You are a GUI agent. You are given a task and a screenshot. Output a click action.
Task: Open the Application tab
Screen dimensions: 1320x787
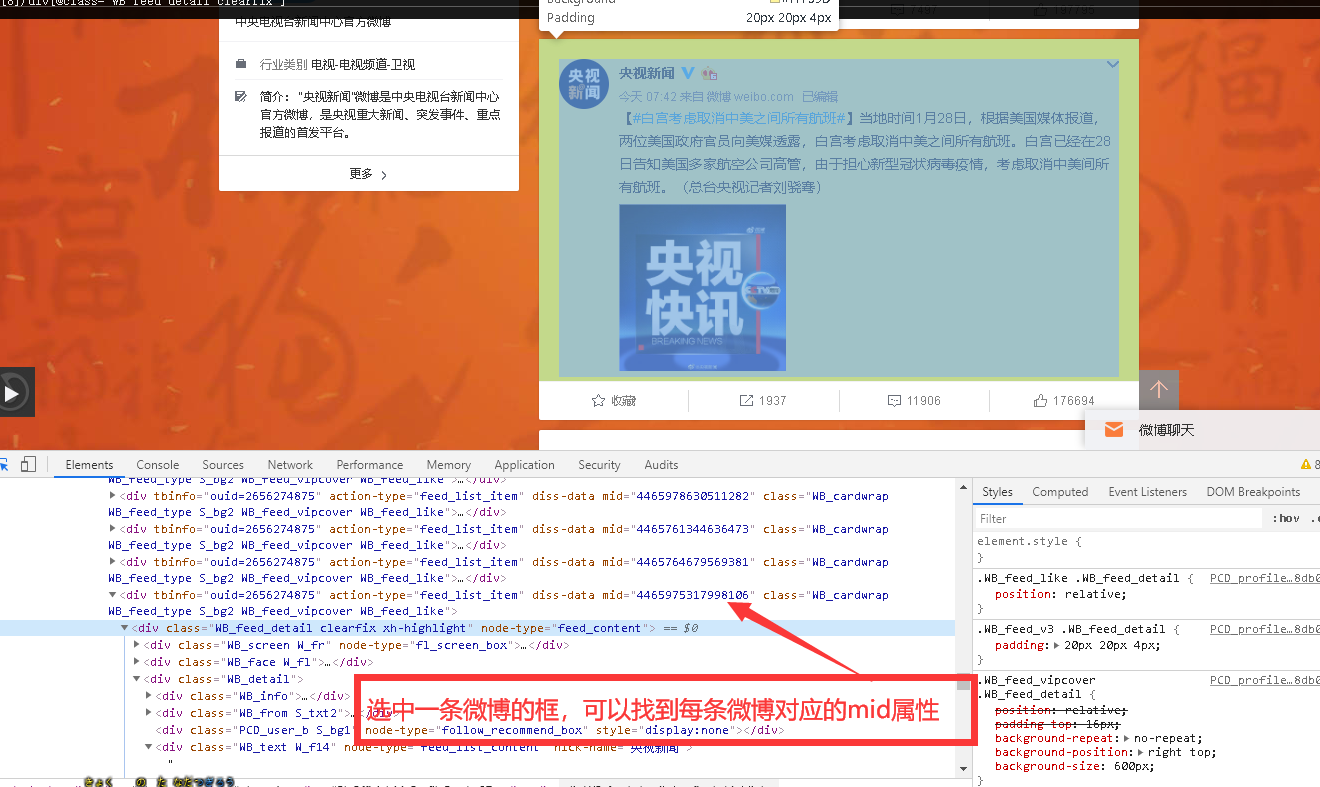524,464
